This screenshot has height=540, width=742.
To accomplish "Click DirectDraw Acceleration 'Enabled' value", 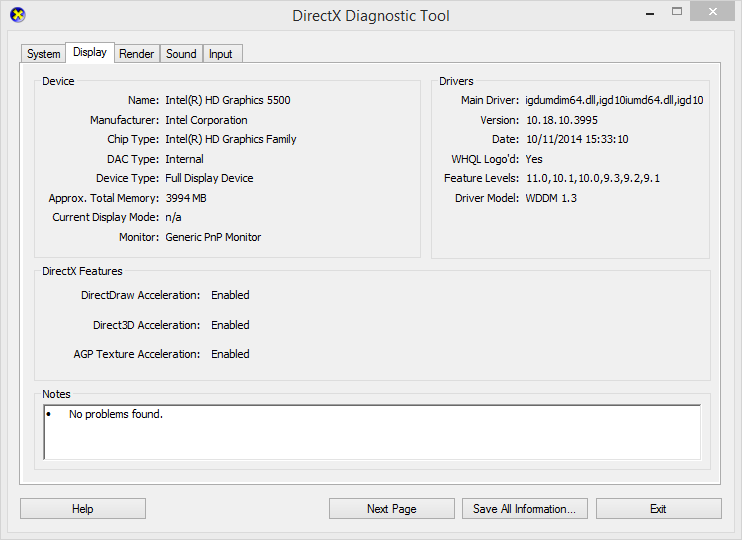I will (230, 295).
